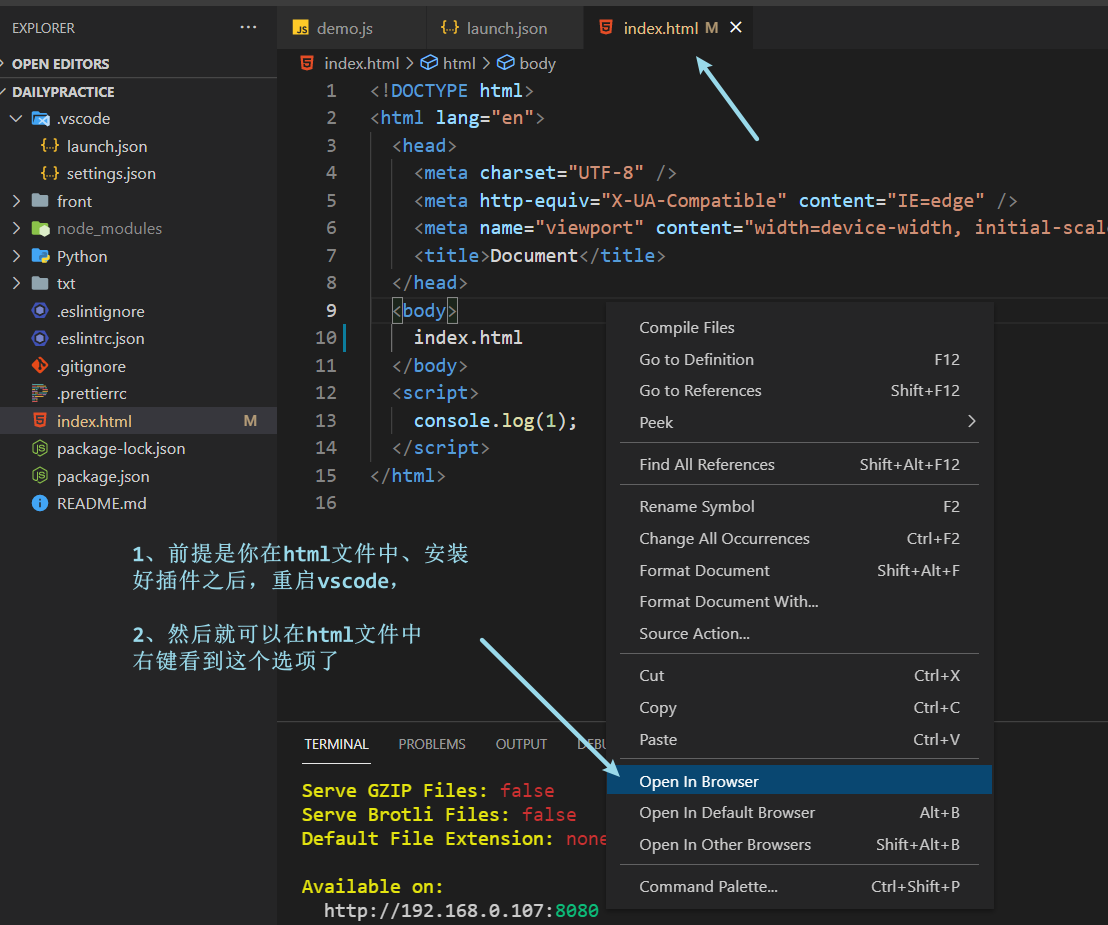Click line number 13 in gutter
This screenshot has height=925, width=1108.
tap(326, 420)
